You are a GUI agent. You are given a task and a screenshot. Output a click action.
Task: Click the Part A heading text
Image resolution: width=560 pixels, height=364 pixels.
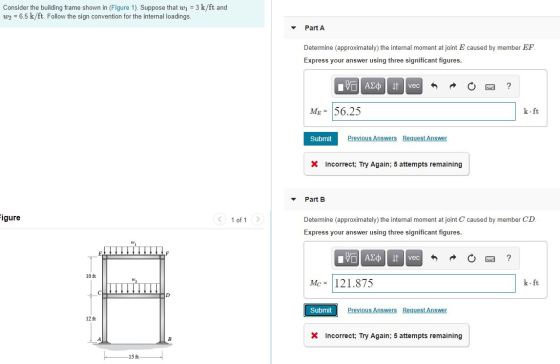(x=314, y=28)
